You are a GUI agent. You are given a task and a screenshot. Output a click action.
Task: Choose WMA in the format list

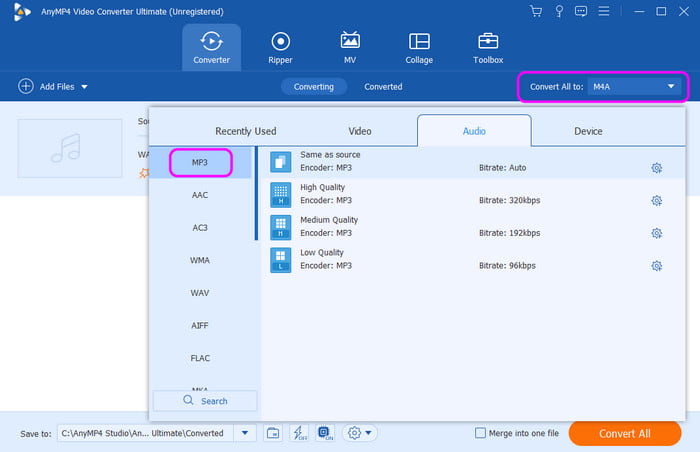(x=200, y=260)
